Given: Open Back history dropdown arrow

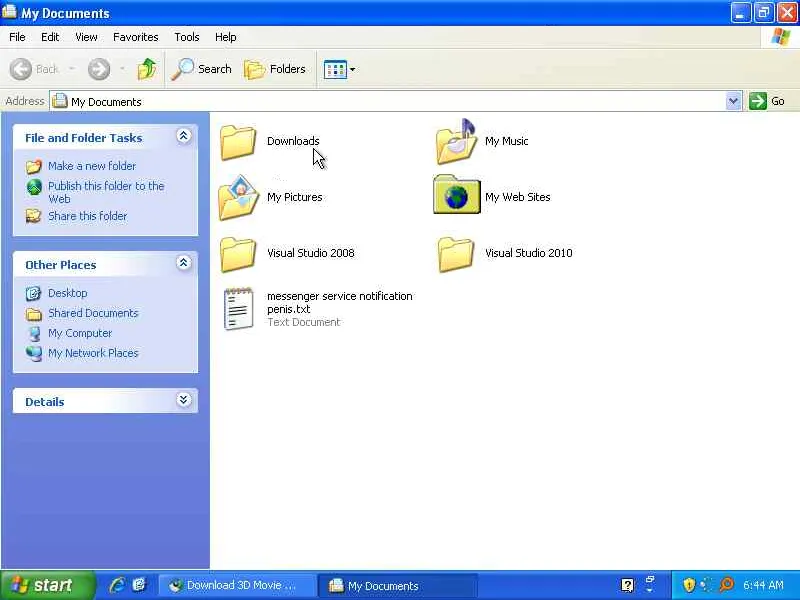Looking at the screenshot, I should coord(72,69).
